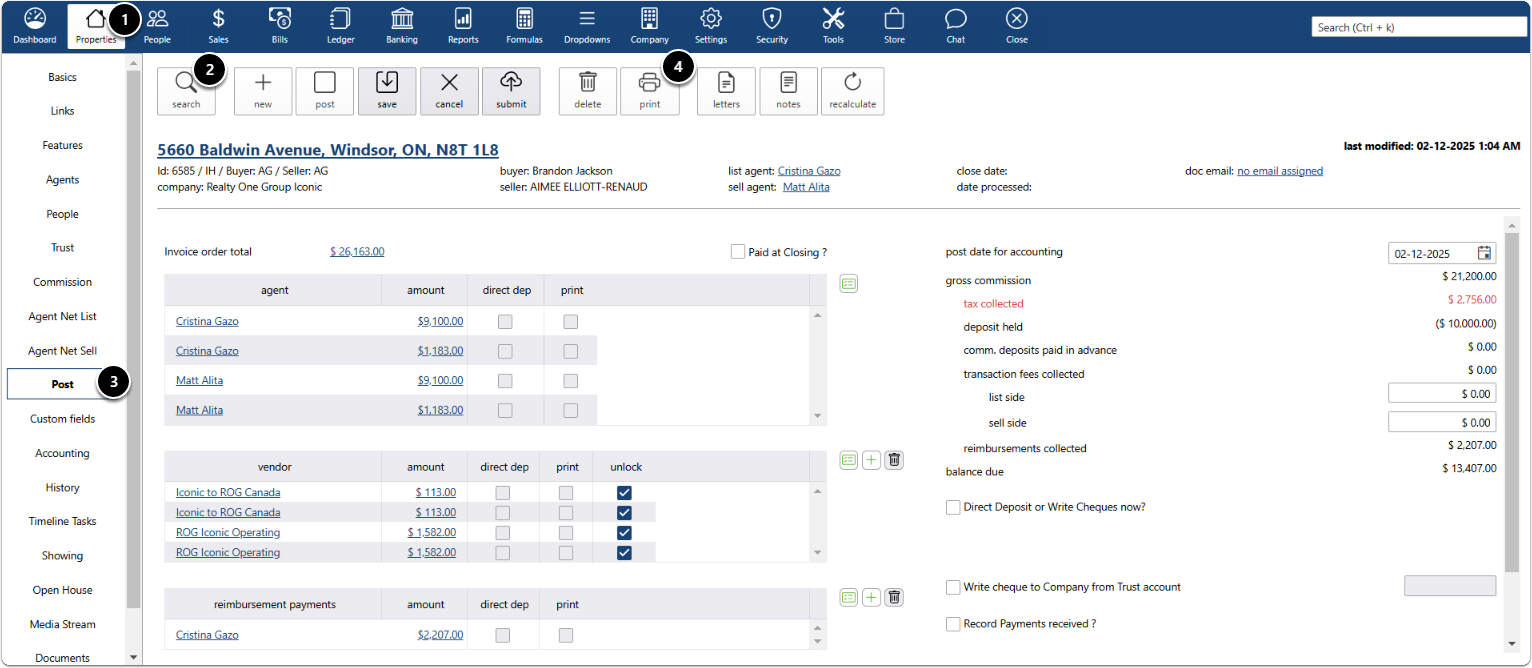
Task: Open the Settings gear
Action: (x=711, y=26)
